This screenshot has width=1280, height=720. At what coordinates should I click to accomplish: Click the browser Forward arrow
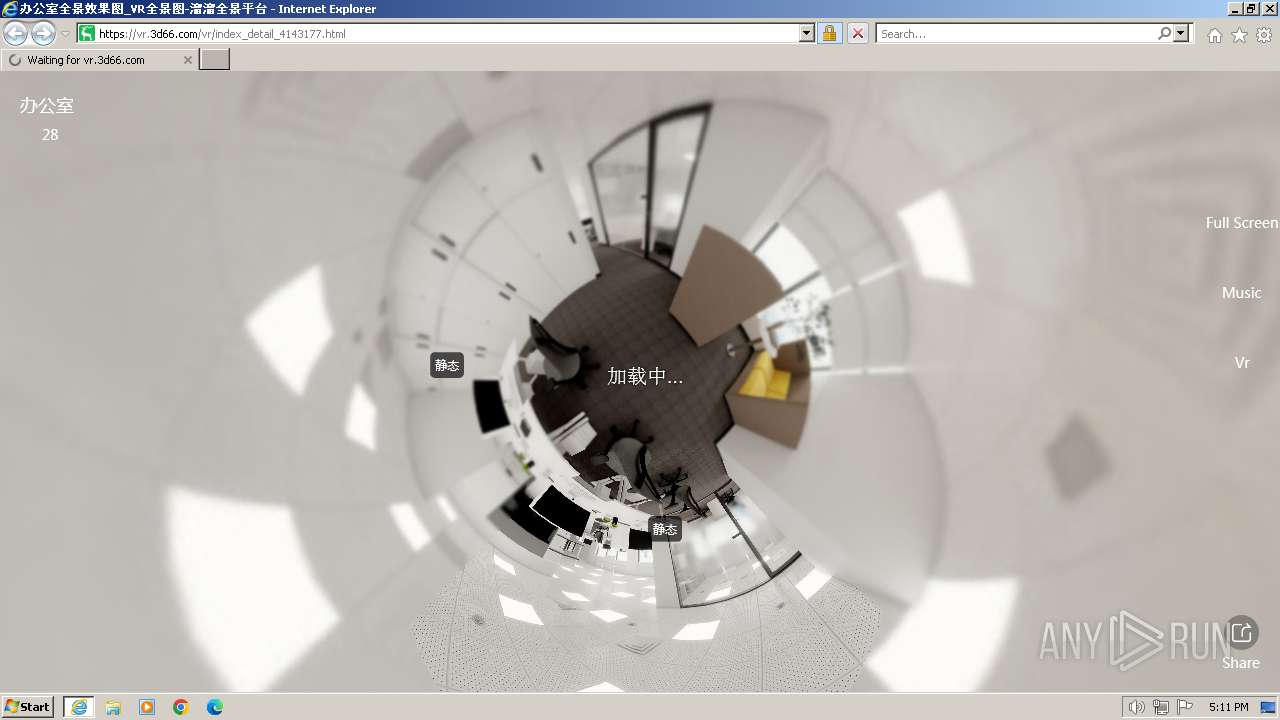coord(43,34)
